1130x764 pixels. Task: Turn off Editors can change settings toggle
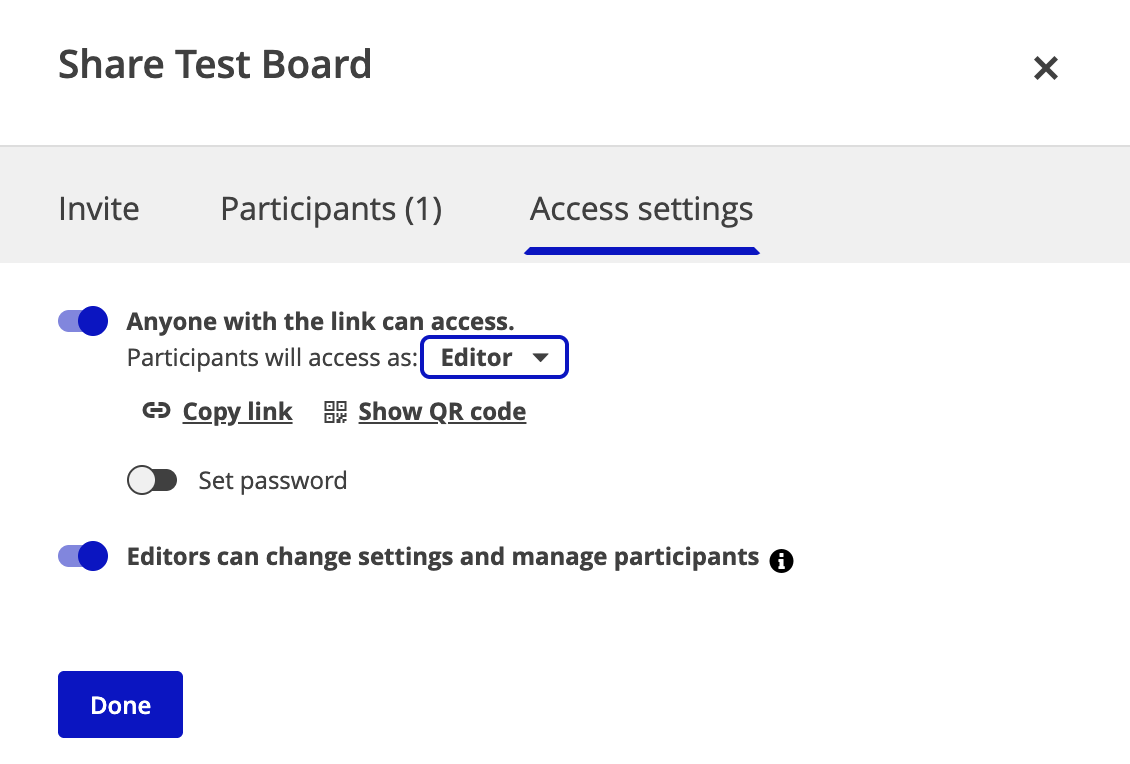point(83,556)
